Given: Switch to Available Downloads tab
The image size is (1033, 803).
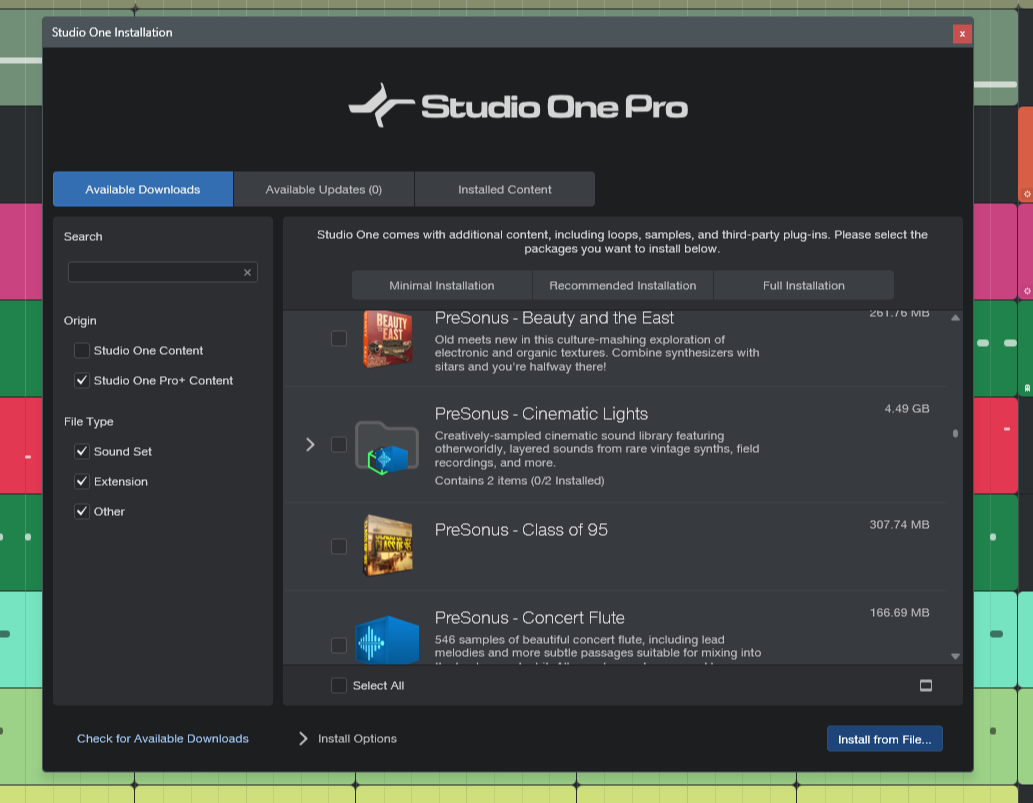Looking at the screenshot, I should [143, 189].
